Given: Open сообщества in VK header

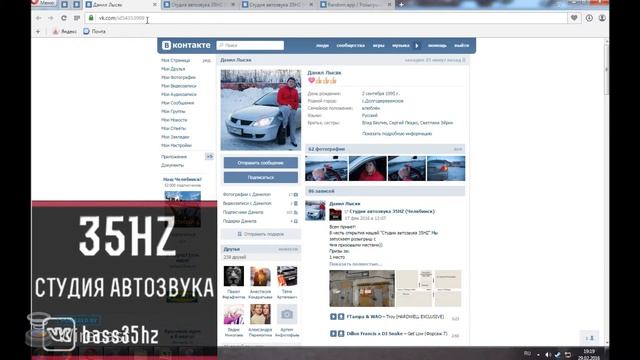Looking at the screenshot, I should [351, 46].
